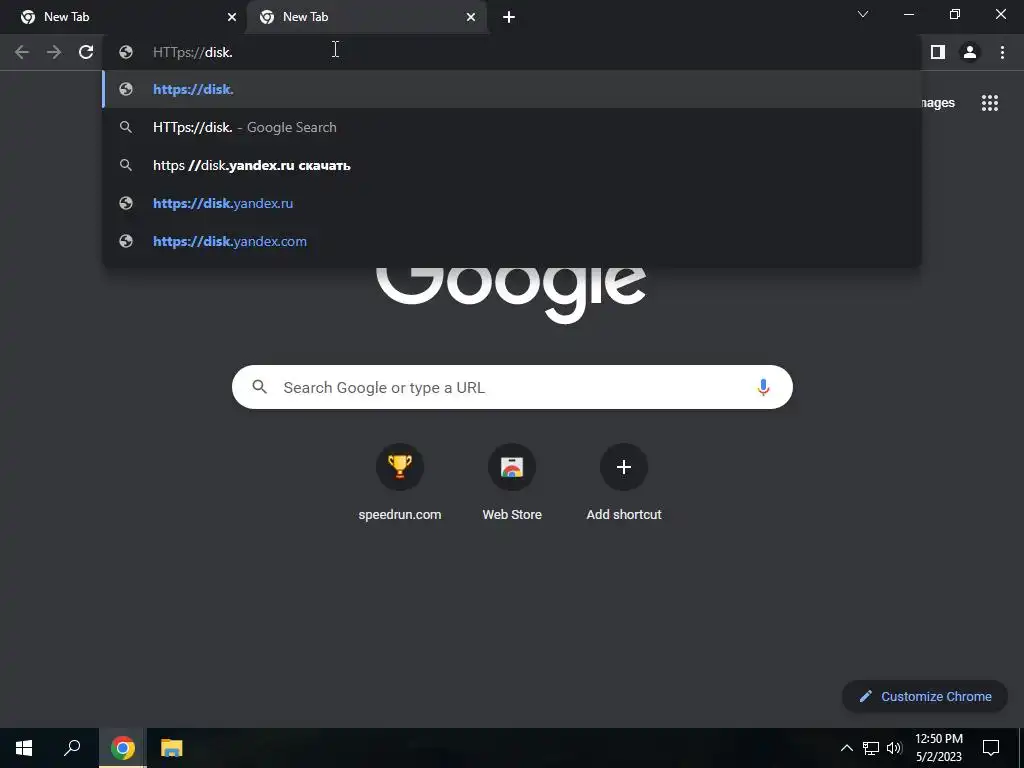Click address bar with HTTps://disk. text
1024x768 pixels.
[511, 52]
